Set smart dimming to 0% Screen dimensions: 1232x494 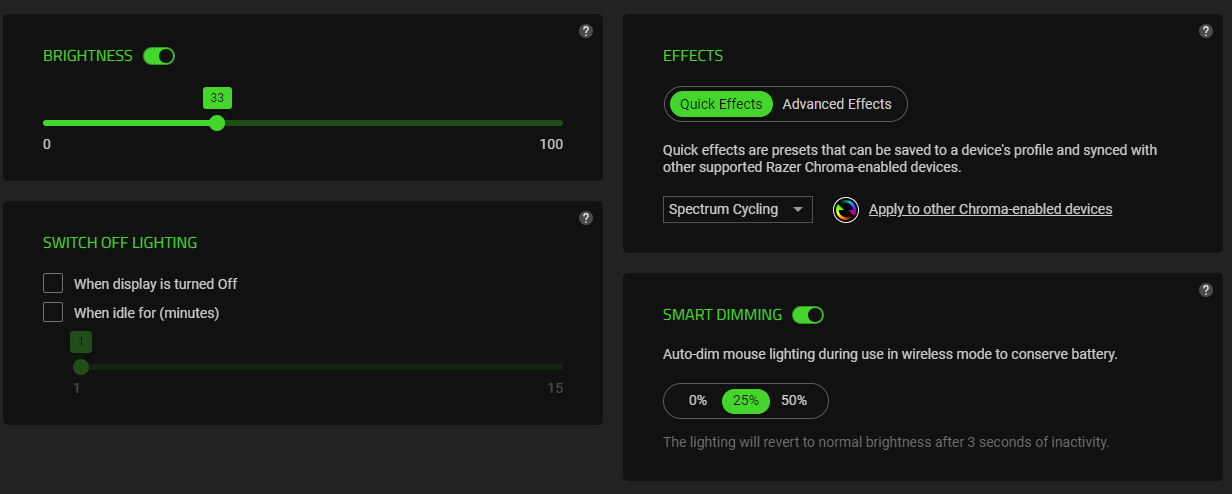pyautogui.click(x=698, y=401)
